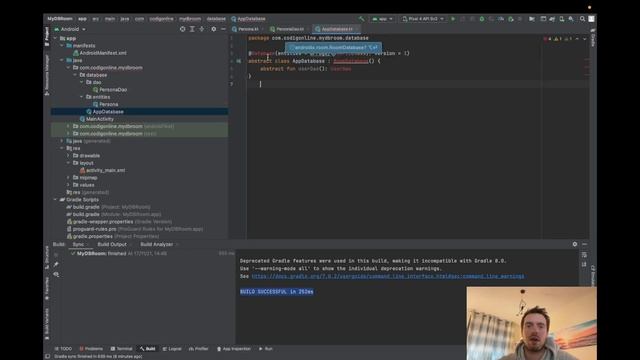This screenshot has width=640, height=360.
Task: Toggle the Build Variants side button
Action: pyautogui.click(x=47, y=323)
